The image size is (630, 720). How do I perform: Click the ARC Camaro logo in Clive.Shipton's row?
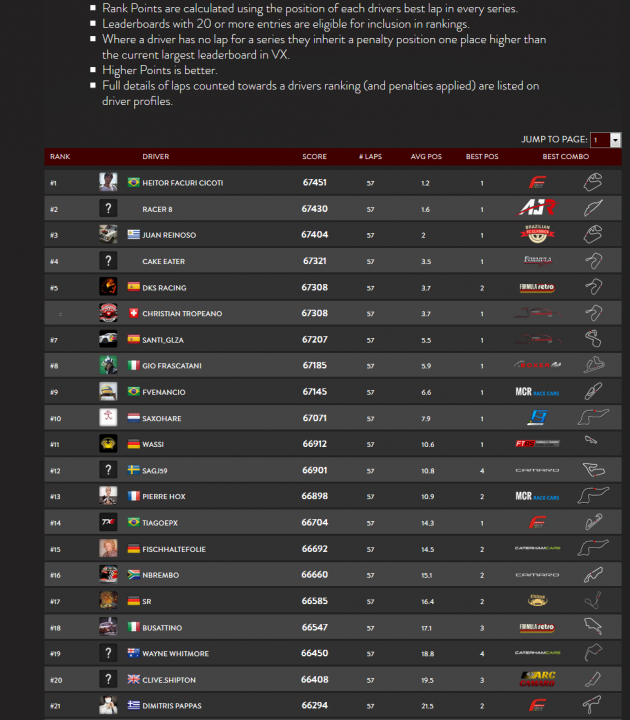(x=537, y=680)
